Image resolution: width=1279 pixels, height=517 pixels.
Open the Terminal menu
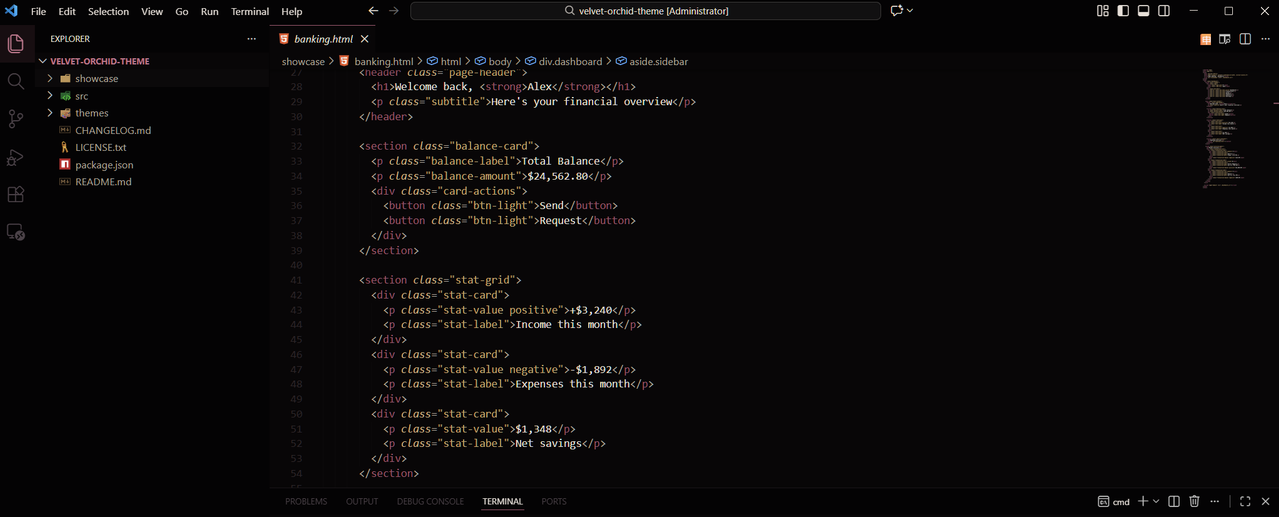coord(250,11)
